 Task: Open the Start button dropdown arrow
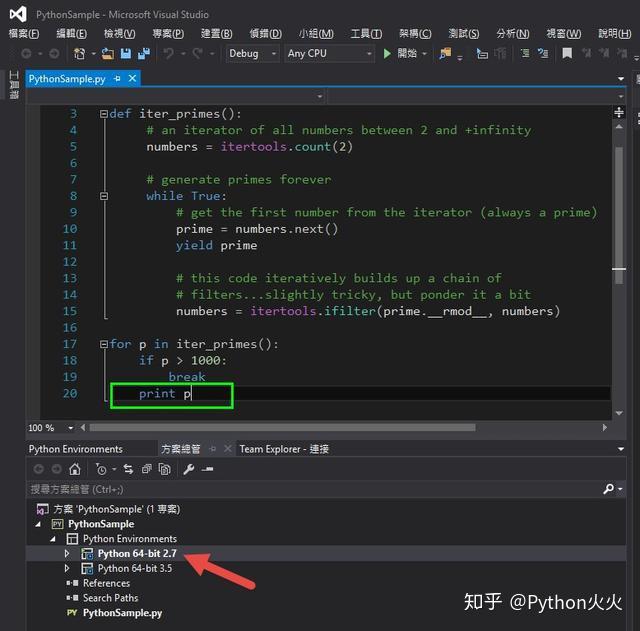pyautogui.click(x=424, y=53)
